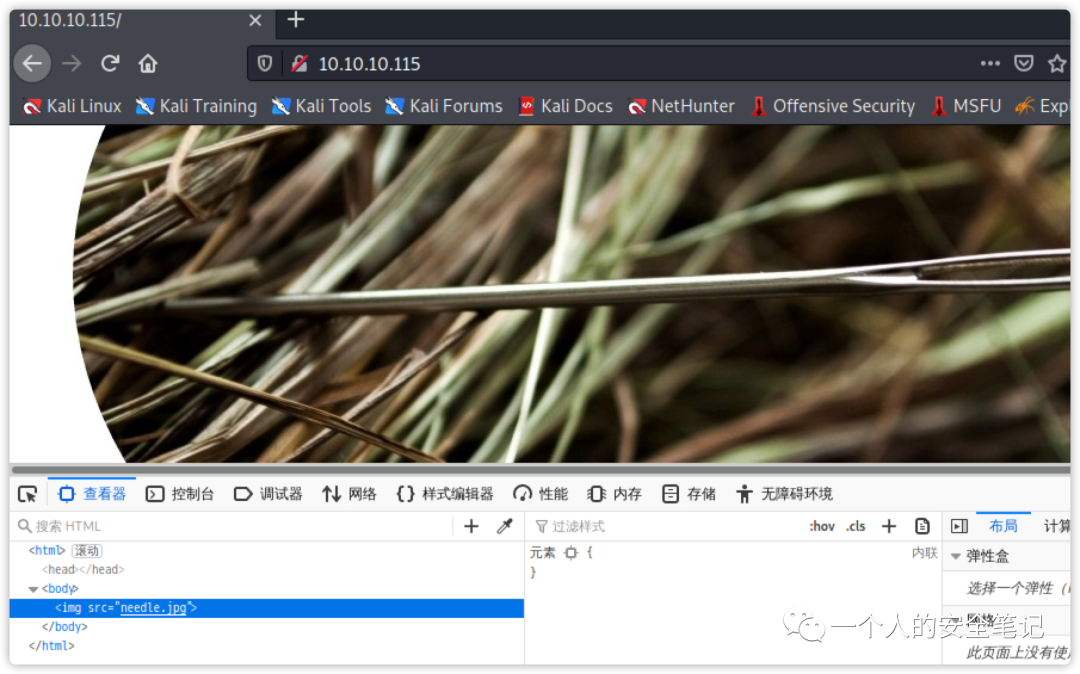Screen dimensions: 1080x674
Task: Open a new tab with plus button
Action: (295, 20)
